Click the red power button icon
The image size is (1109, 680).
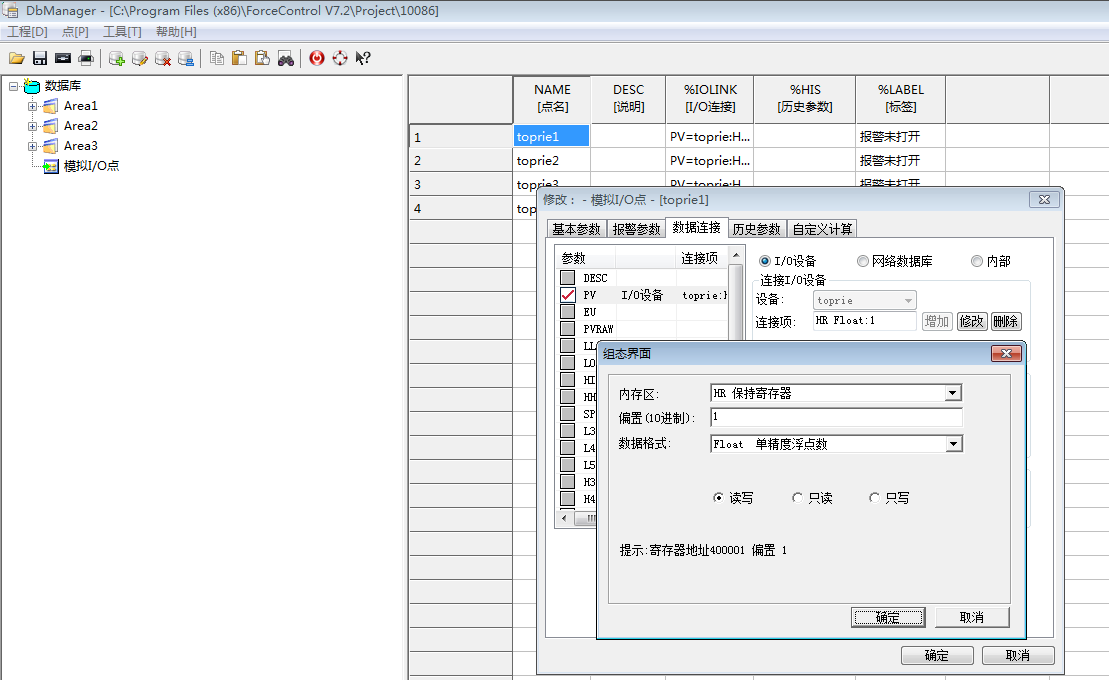click(x=317, y=58)
